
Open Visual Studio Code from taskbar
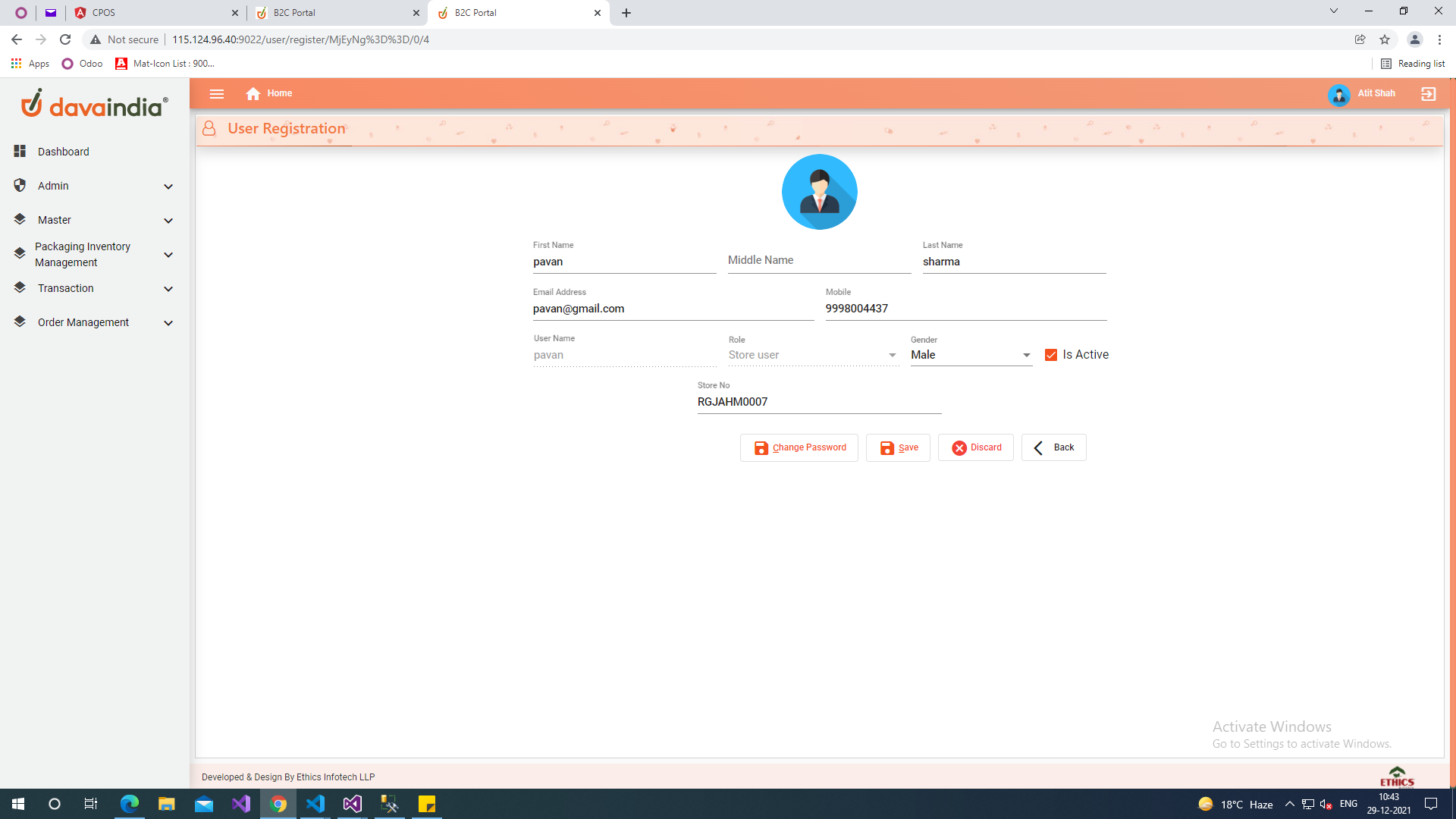pos(315,804)
